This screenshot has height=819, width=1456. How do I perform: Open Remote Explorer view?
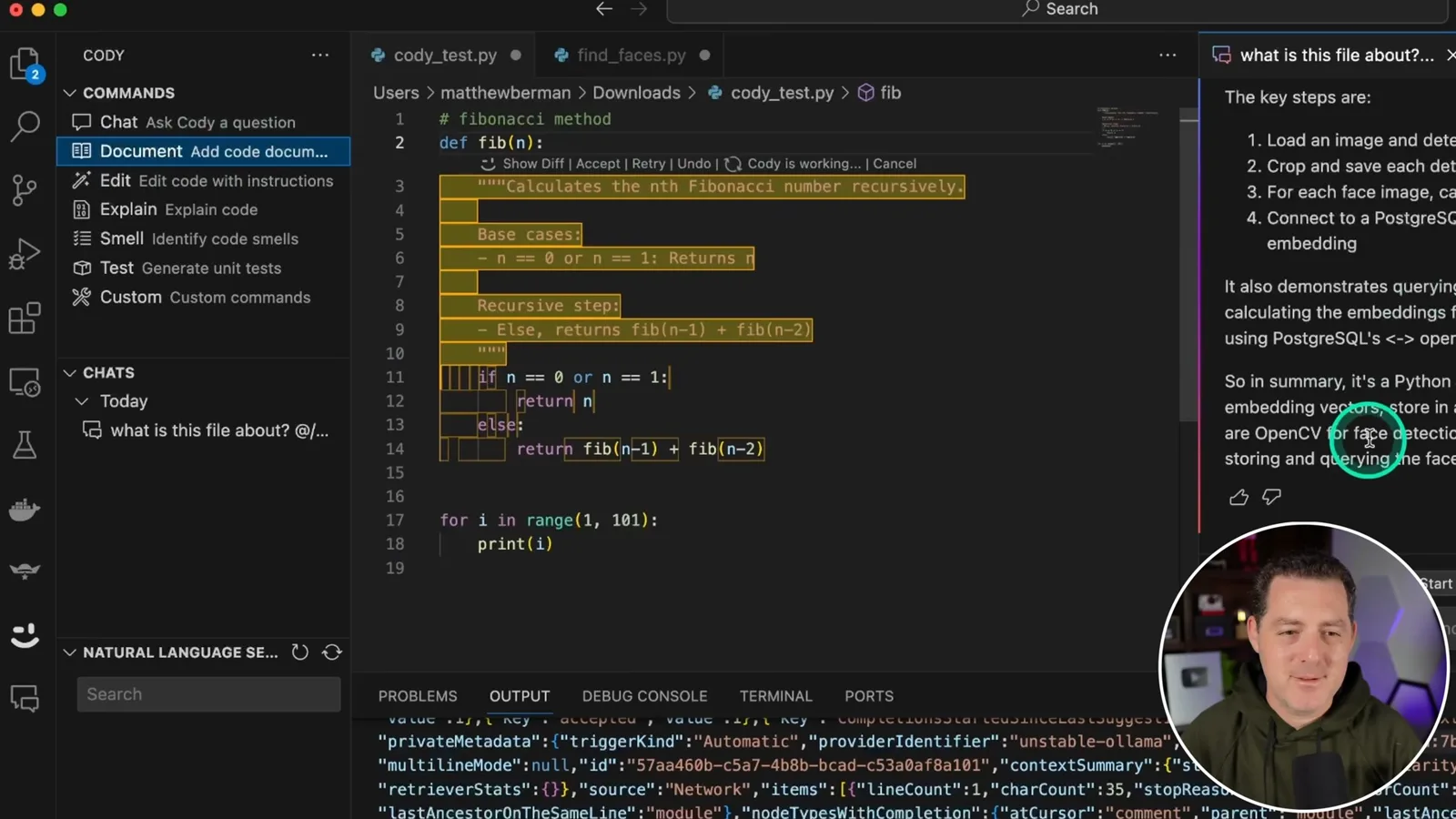point(25,383)
